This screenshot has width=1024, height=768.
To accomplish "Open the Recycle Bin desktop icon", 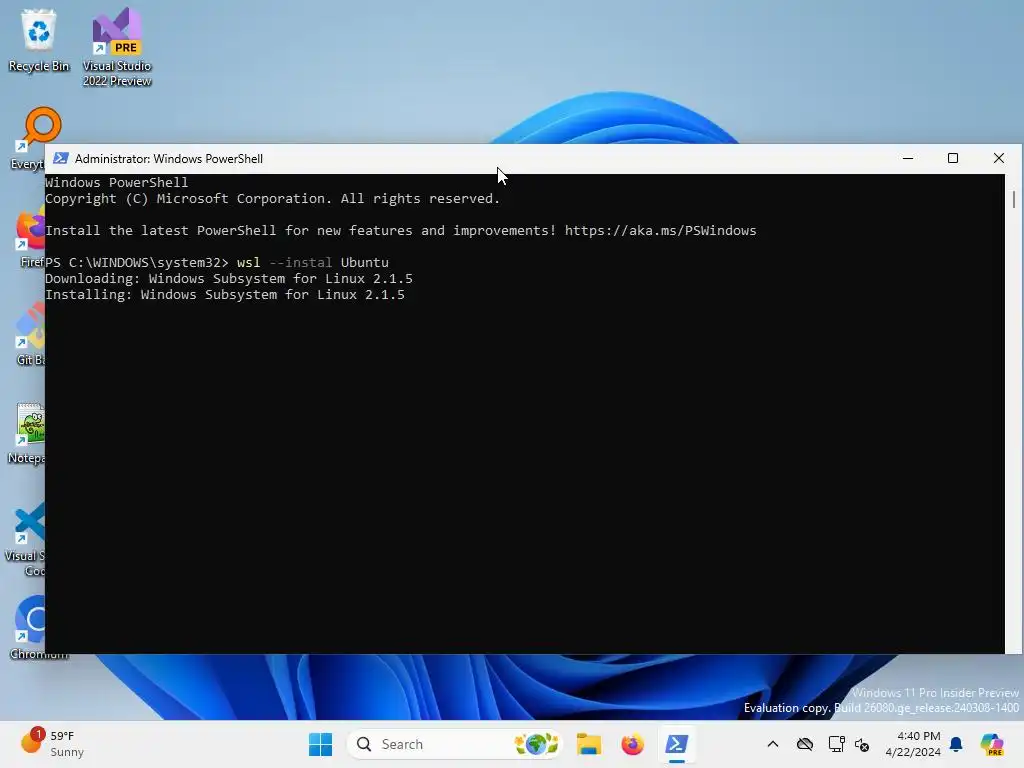I will tap(39, 40).
